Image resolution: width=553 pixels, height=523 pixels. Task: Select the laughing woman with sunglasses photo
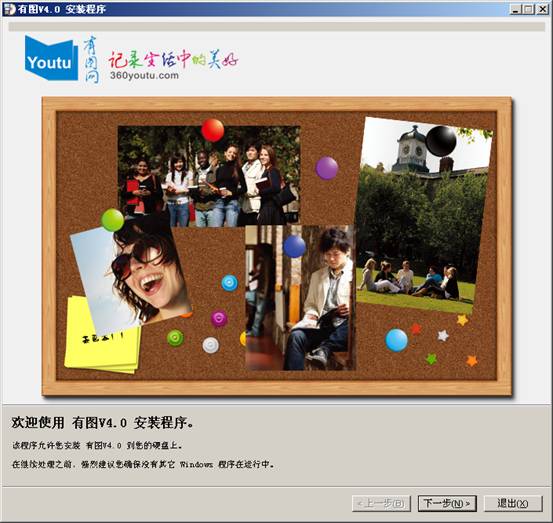point(131,276)
